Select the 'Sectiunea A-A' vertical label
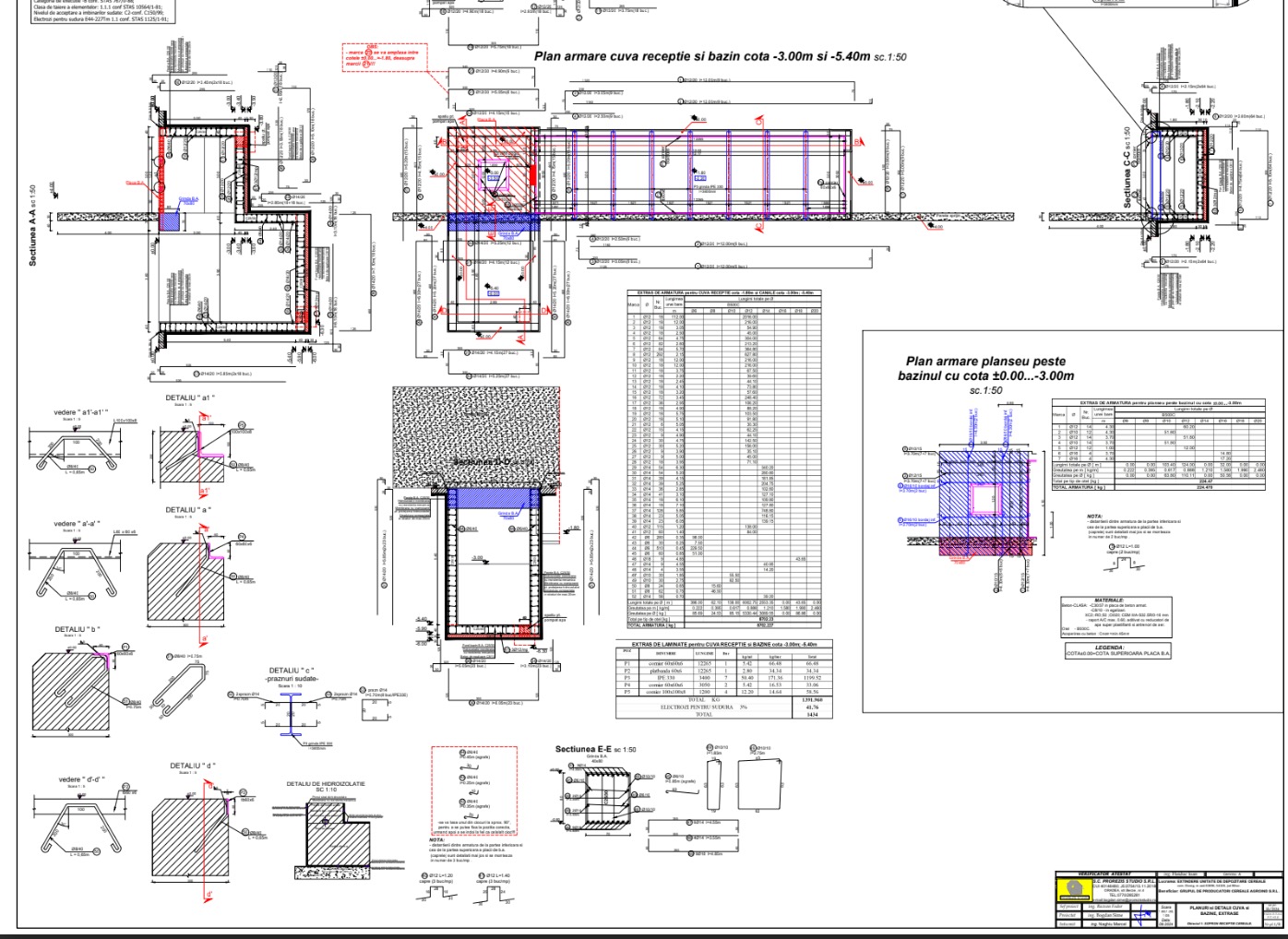The height and width of the screenshot is (939, 1288). pyautogui.click(x=33, y=227)
